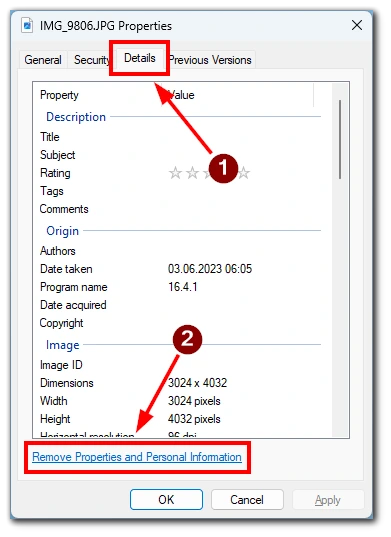
Task: Click the dimensions value 3024 x 4032
Action: click(198, 383)
